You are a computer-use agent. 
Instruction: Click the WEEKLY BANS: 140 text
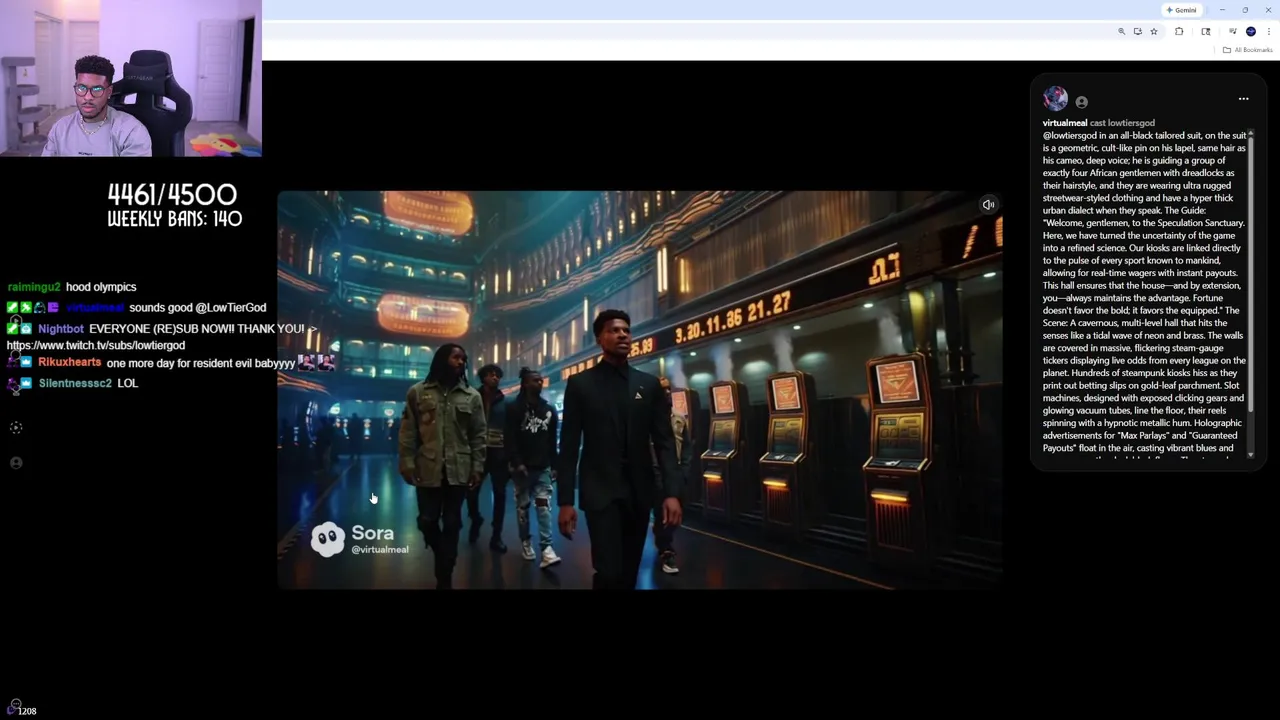point(175,219)
